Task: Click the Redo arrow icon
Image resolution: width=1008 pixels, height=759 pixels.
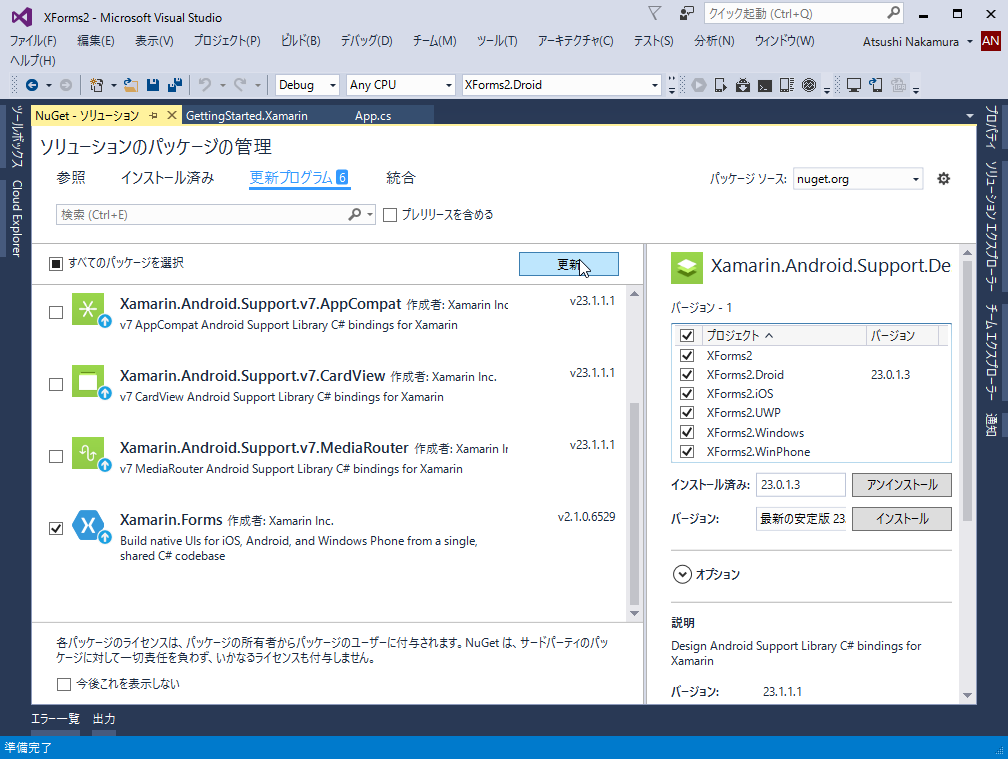Action: tap(240, 85)
